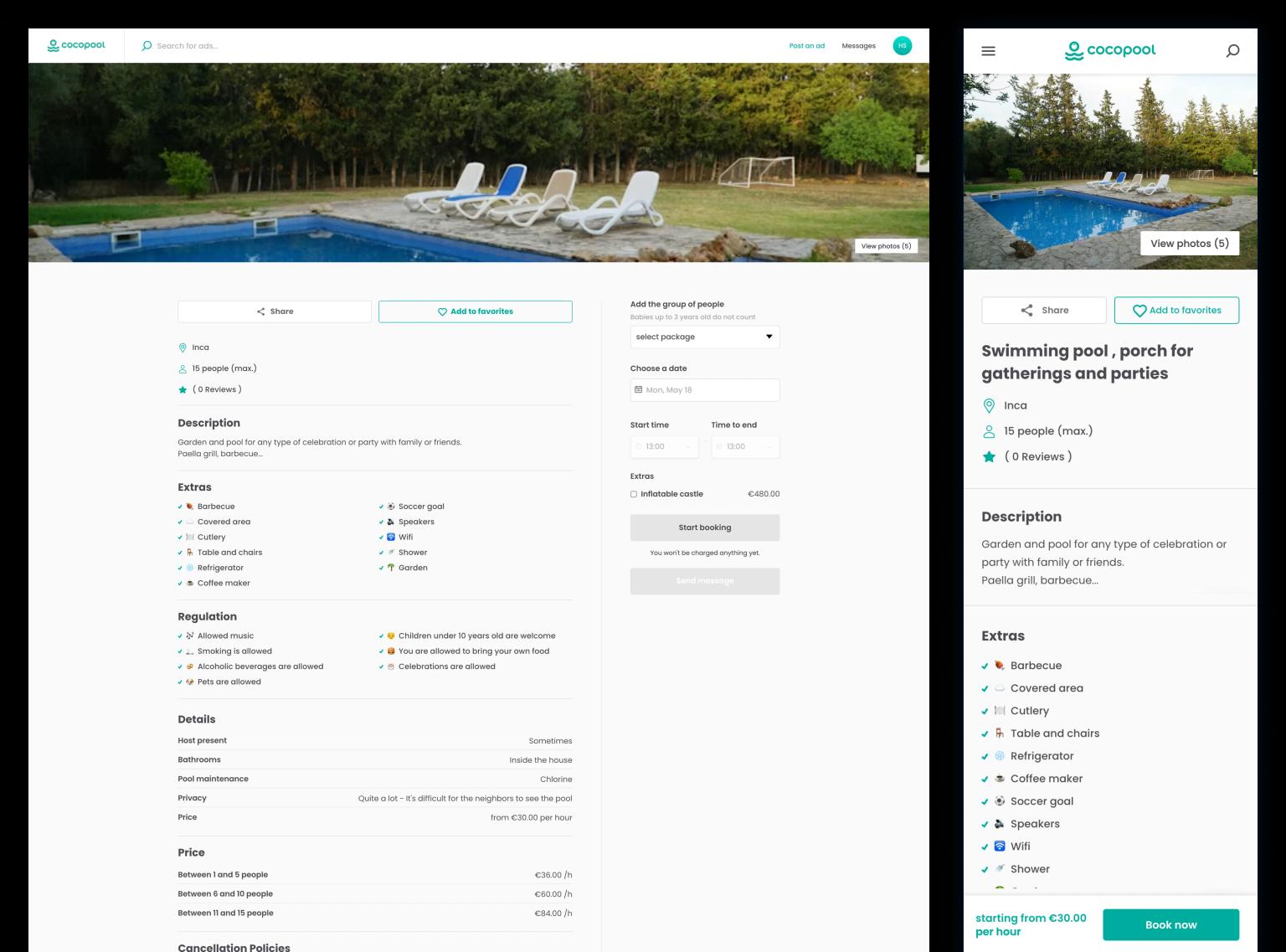Tap View photos (5) in the mobile view

click(1190, 244)
